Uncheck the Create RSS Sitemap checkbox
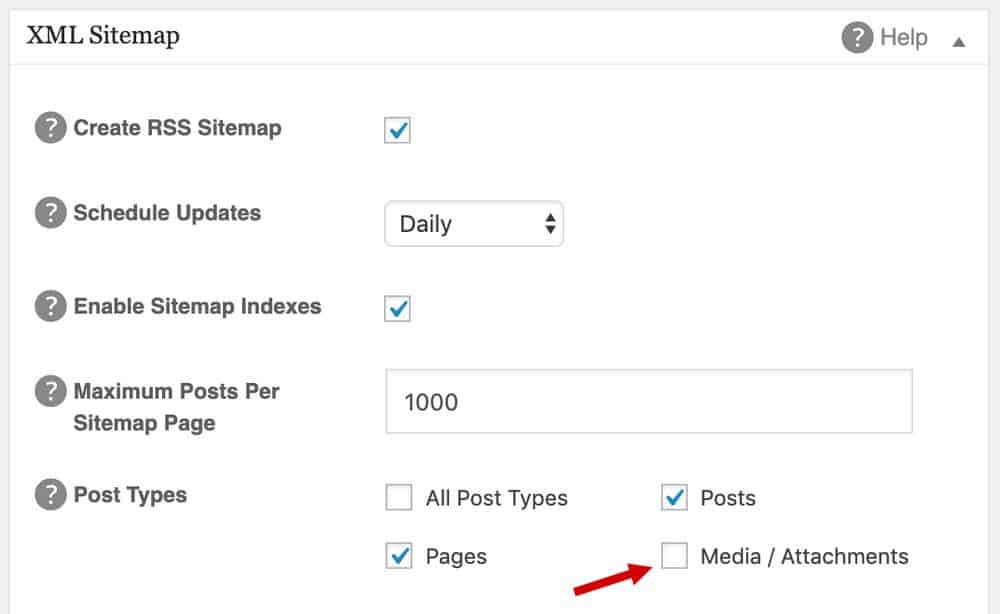This screenshot has height=614, width=1000. pos(398,130)
